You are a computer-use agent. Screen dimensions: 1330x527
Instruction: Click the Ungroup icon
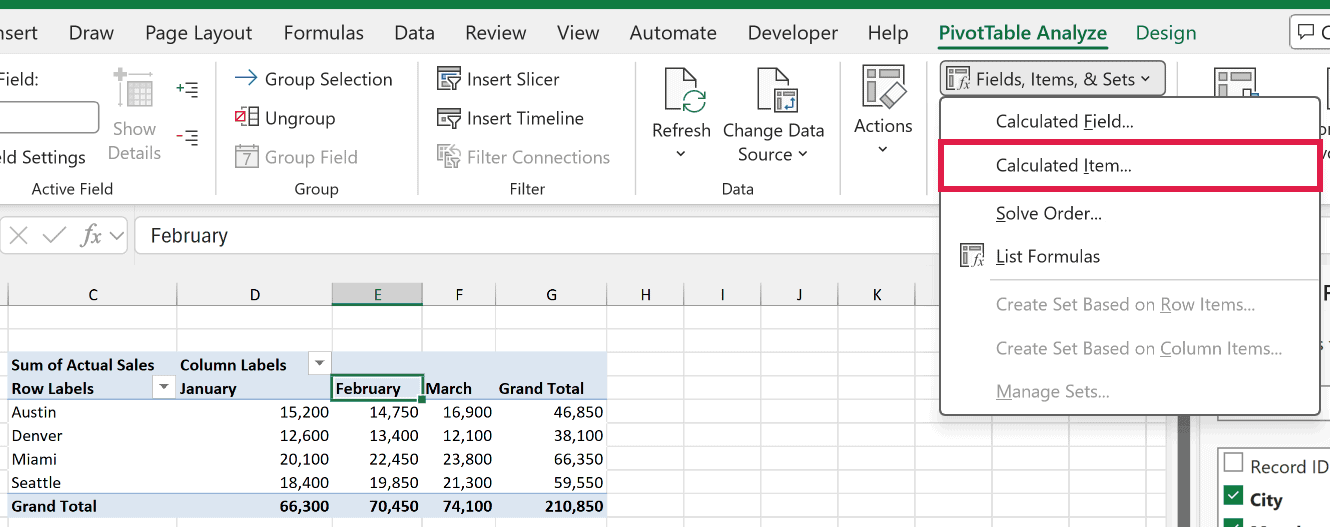[246, 118]
